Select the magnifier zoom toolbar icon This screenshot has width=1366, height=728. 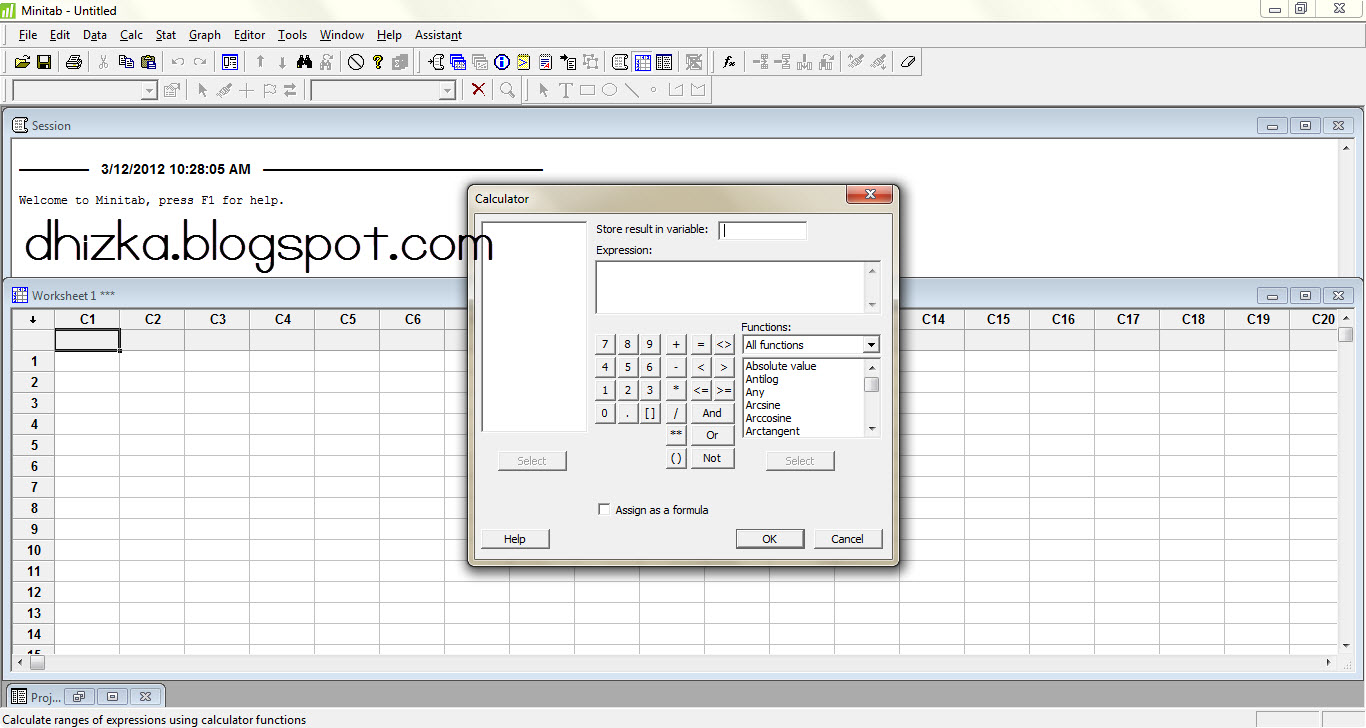pyautogui.click(x=508, y=90)
